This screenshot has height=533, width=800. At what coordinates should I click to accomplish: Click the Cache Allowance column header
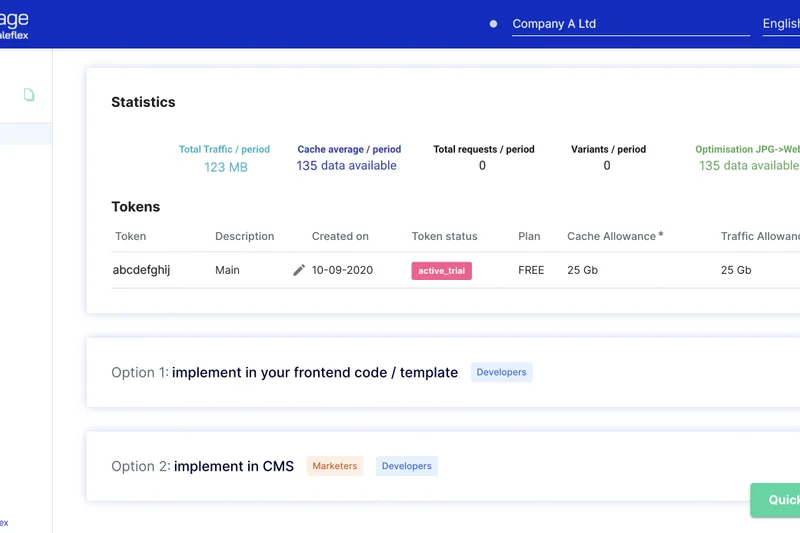614,236
